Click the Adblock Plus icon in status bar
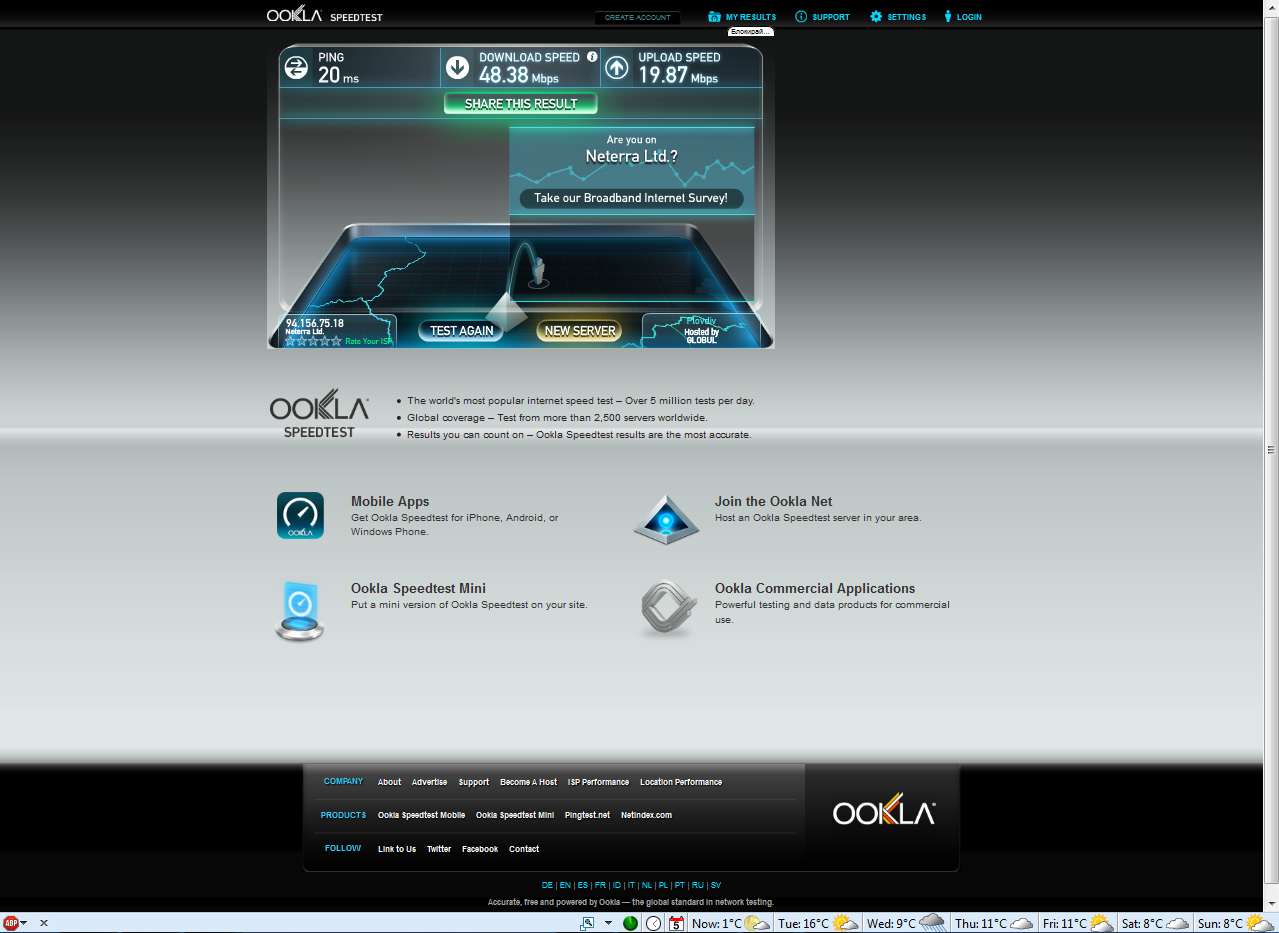 (11, 923)
